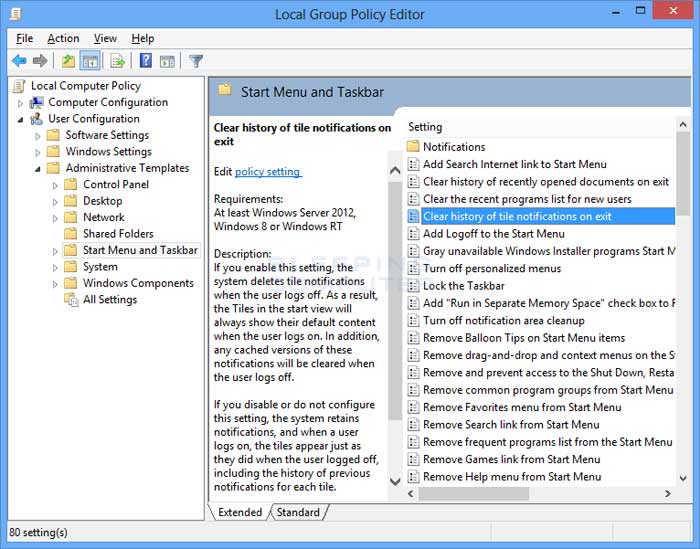Expand the System tree node
Image resolution: width=700 pixels, height=549 pixels.
pos(55,267)
